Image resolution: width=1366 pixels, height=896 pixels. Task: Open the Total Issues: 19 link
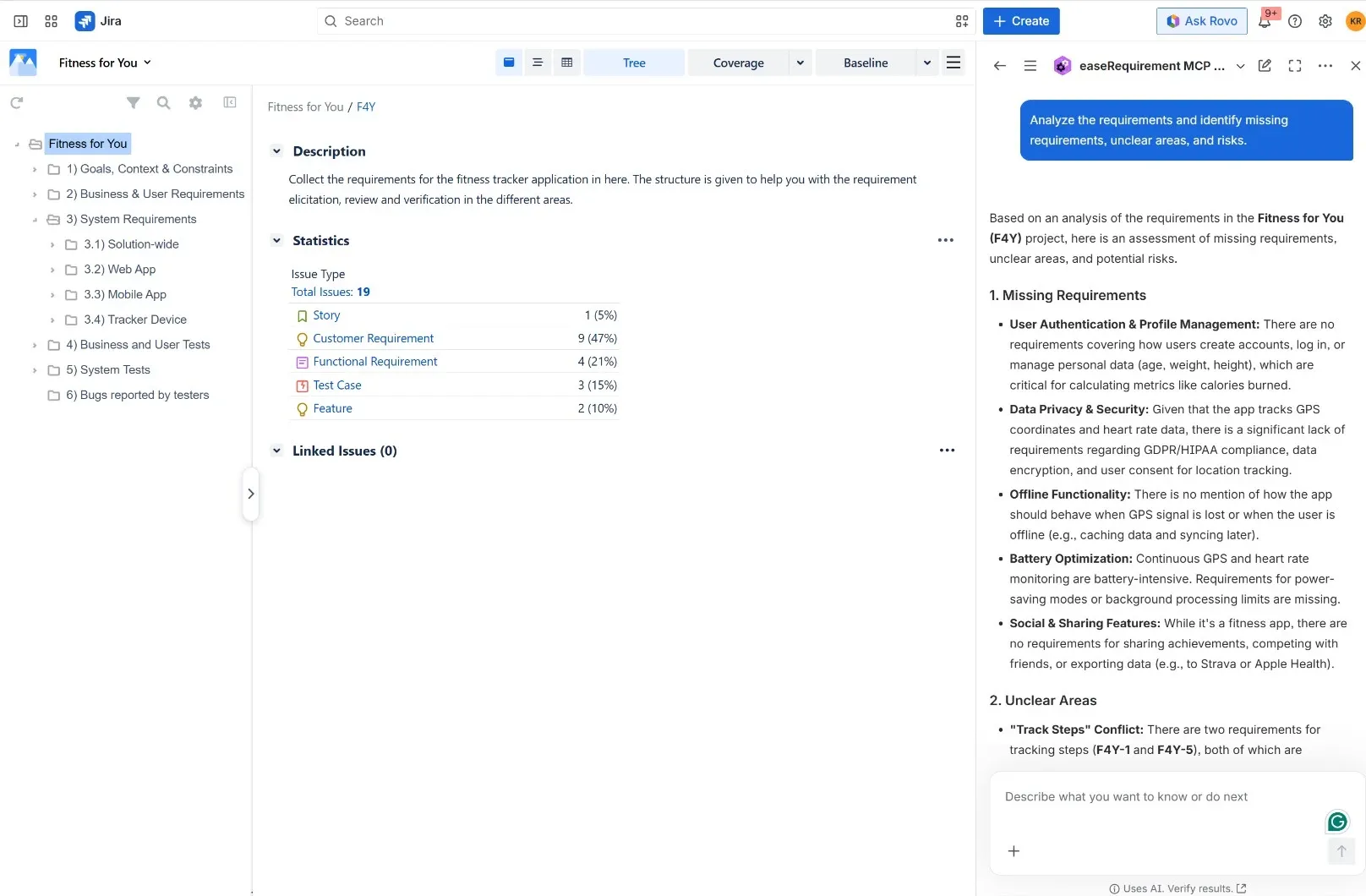(x=331, y=292)
